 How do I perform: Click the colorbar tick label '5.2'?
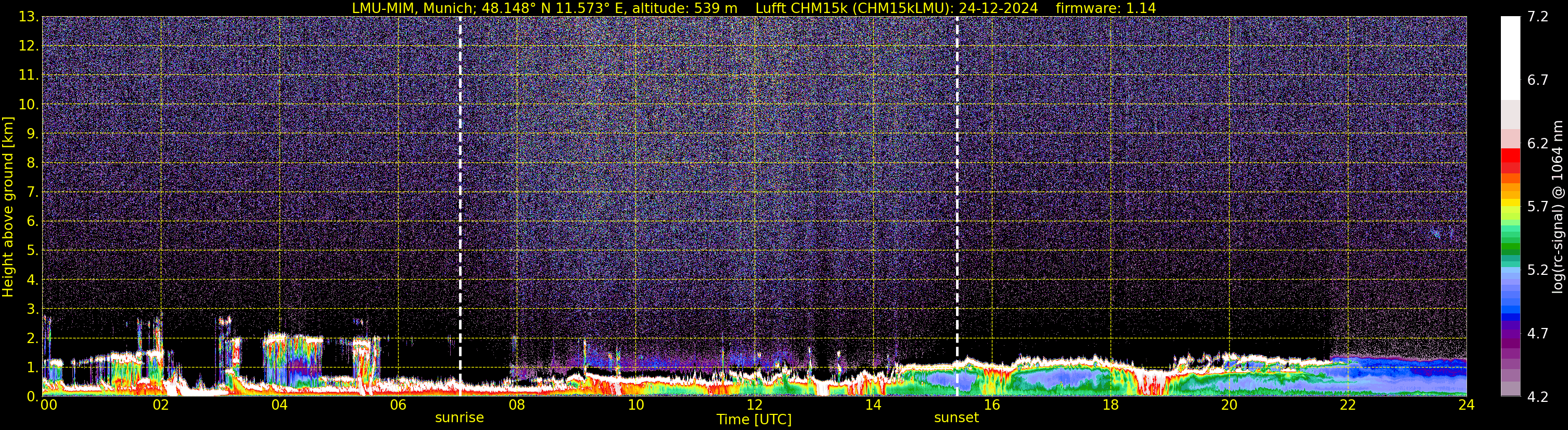pos(1538,270)
